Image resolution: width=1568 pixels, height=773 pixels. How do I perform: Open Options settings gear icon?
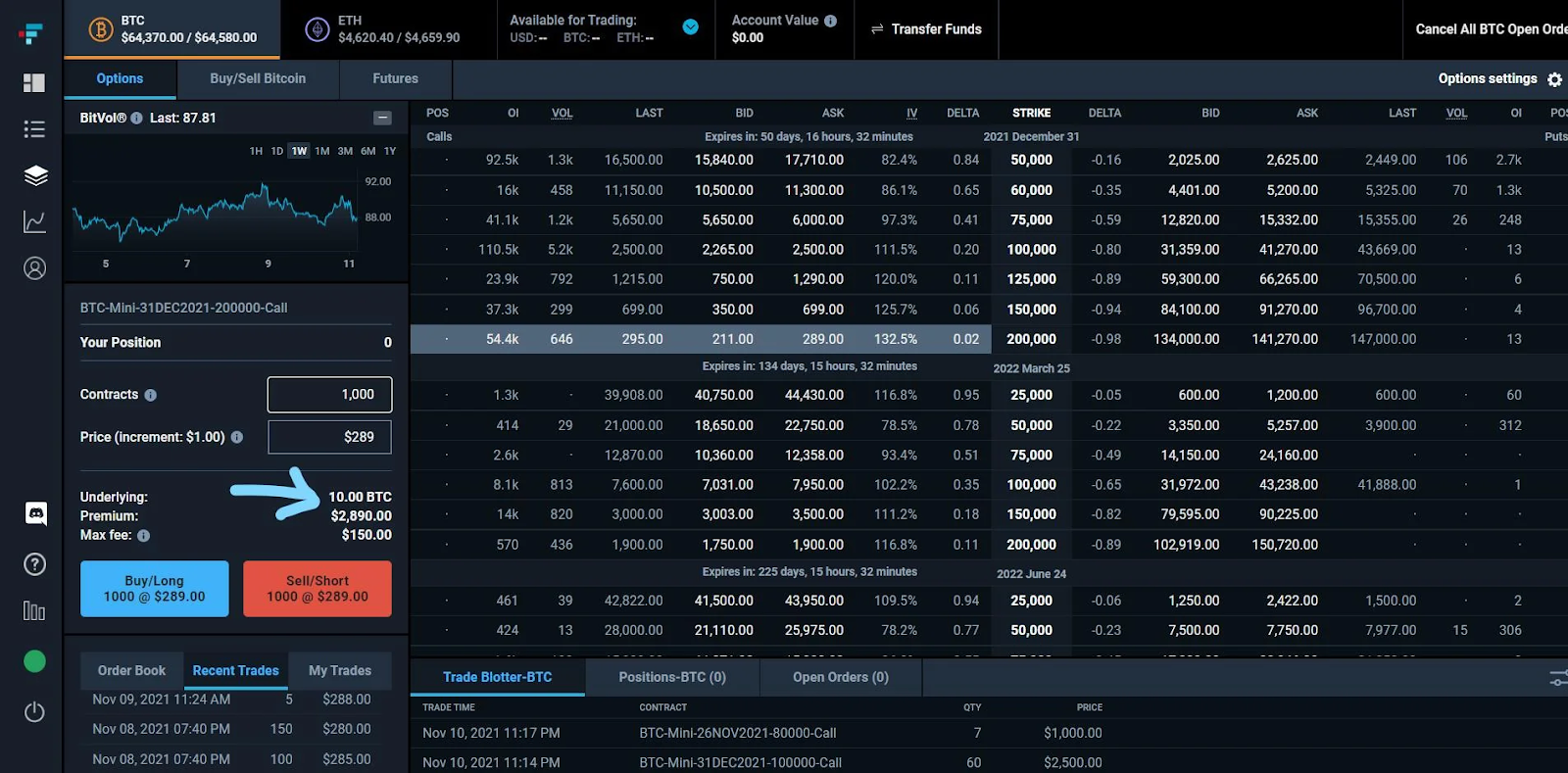(1554, 79)
